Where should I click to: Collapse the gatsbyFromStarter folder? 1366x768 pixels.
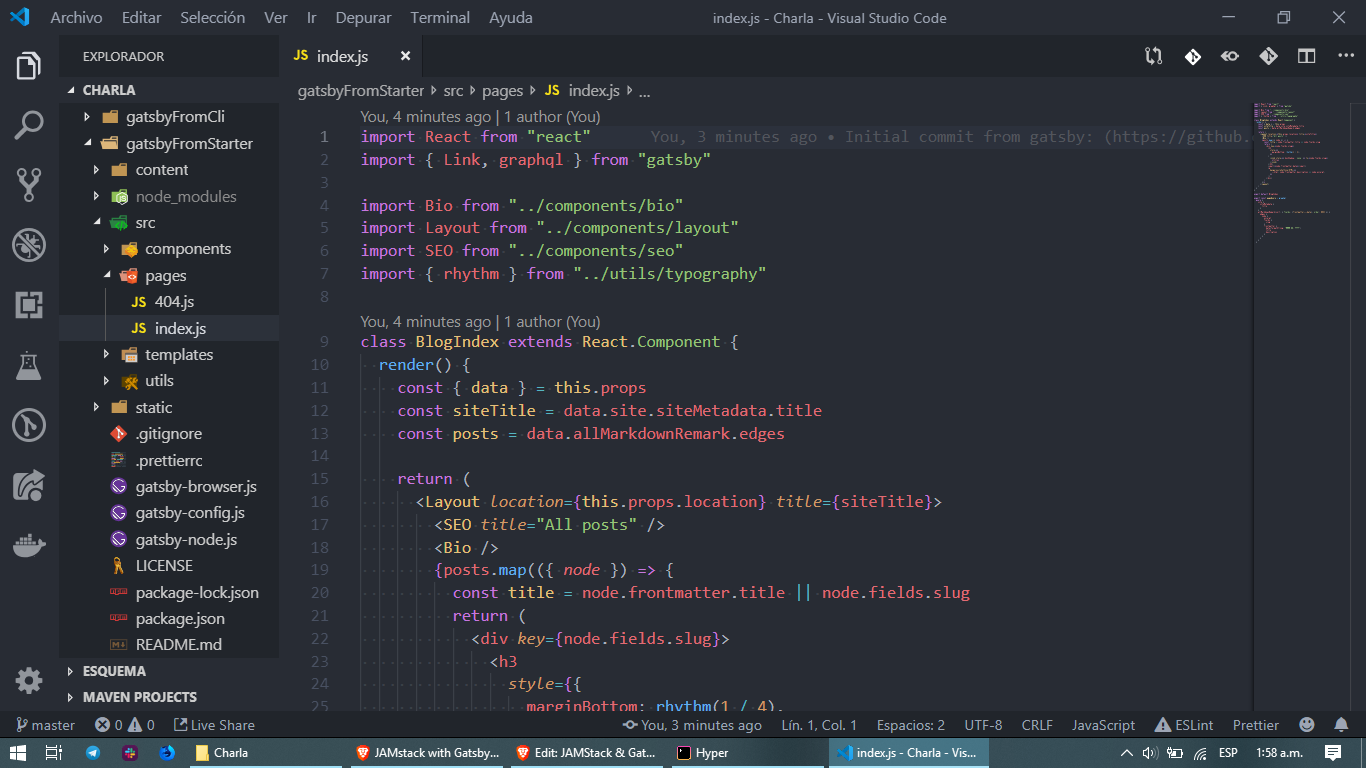[169, 143]
